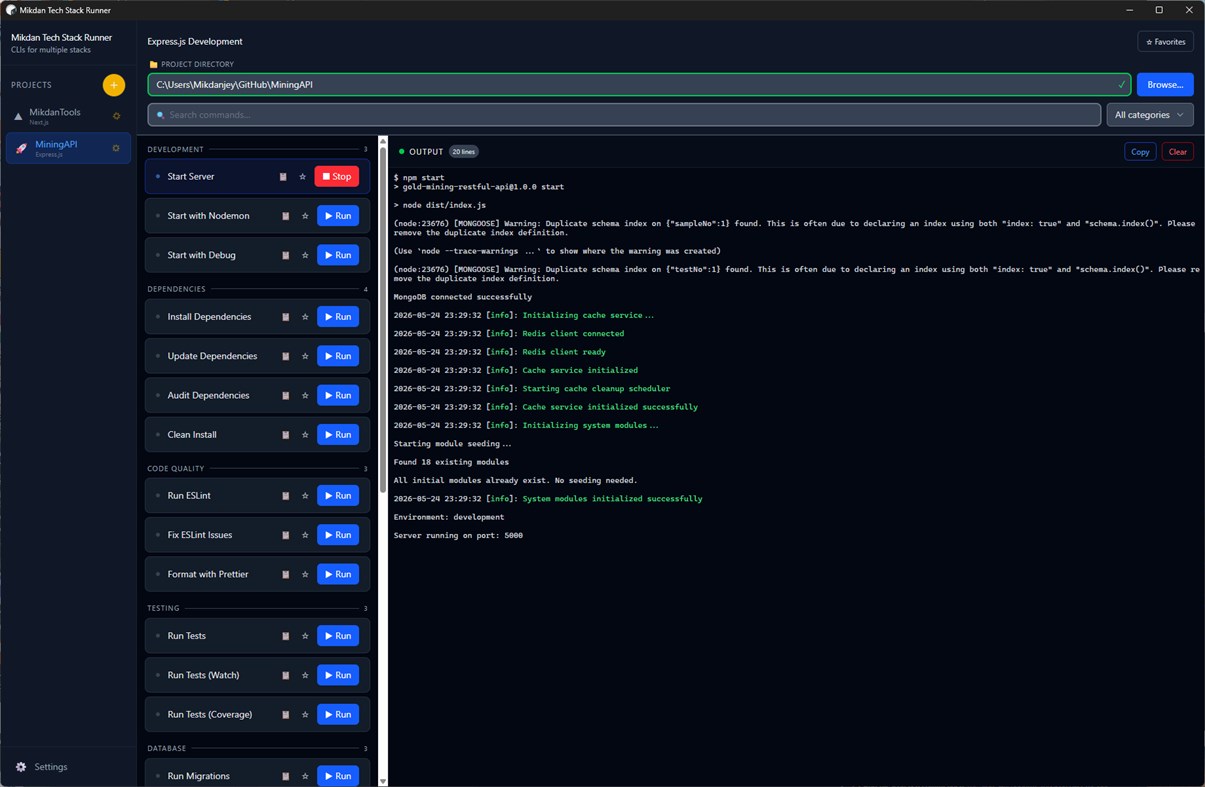Copy the Start with Debug command
This screenshot has width=1205, height=787.
(x=285, y=255)
